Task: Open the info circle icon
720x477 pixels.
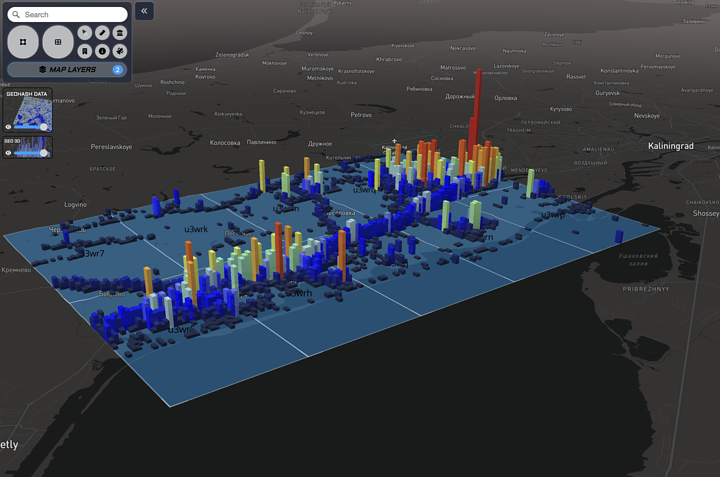Action: (x=102, y=50)
